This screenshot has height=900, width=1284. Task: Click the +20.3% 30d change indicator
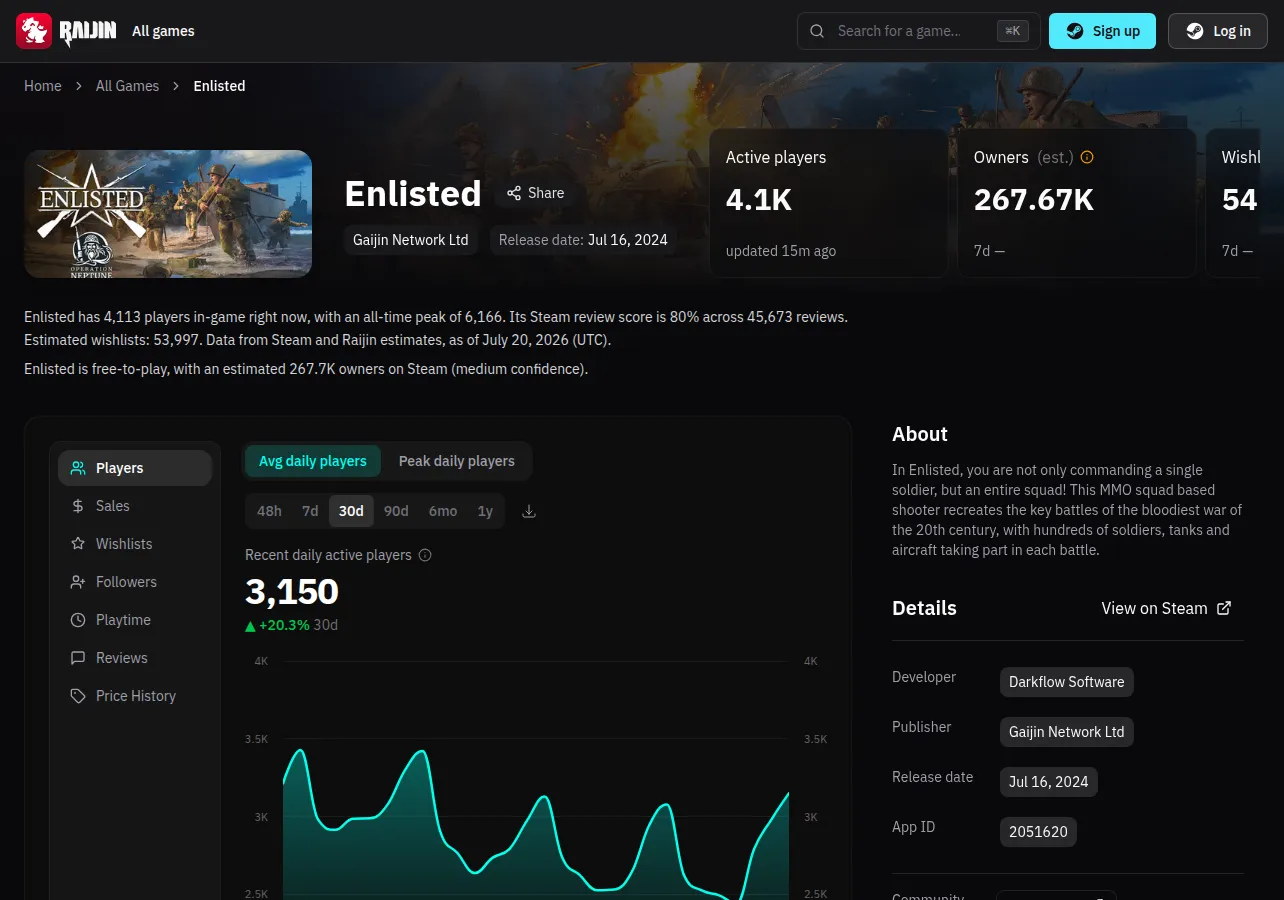[291, 625]
